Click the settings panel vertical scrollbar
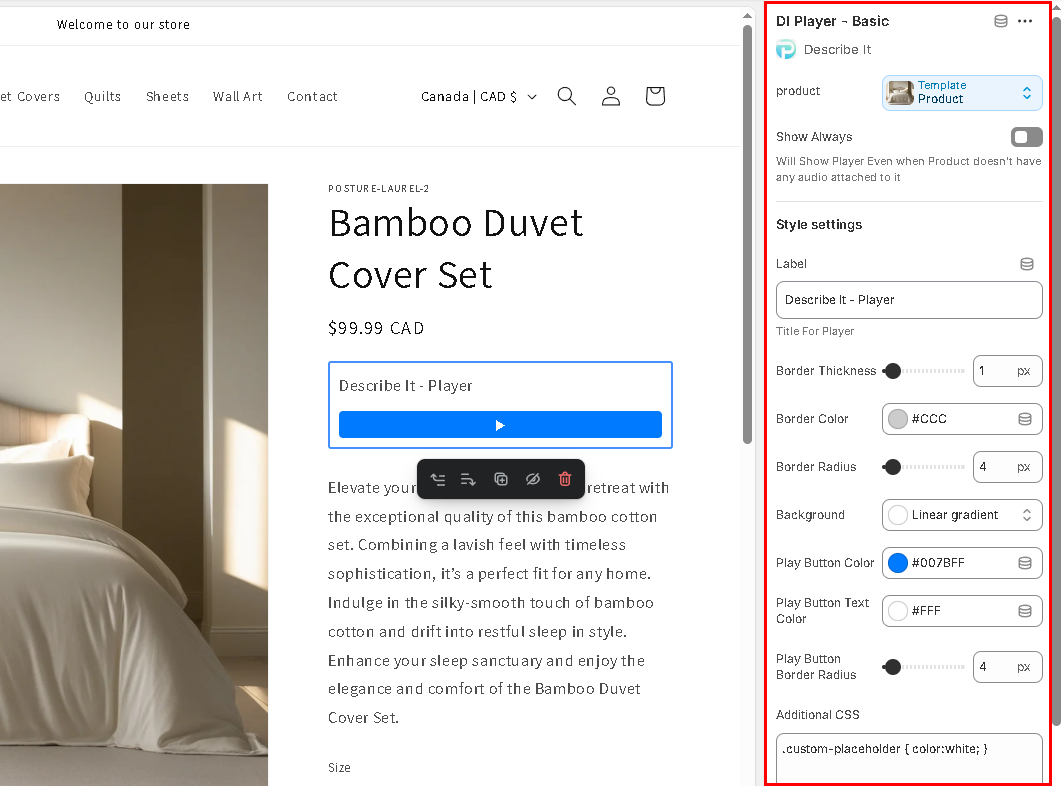The width and height of the screenshot is (1064, 786). pos(1057,370)
